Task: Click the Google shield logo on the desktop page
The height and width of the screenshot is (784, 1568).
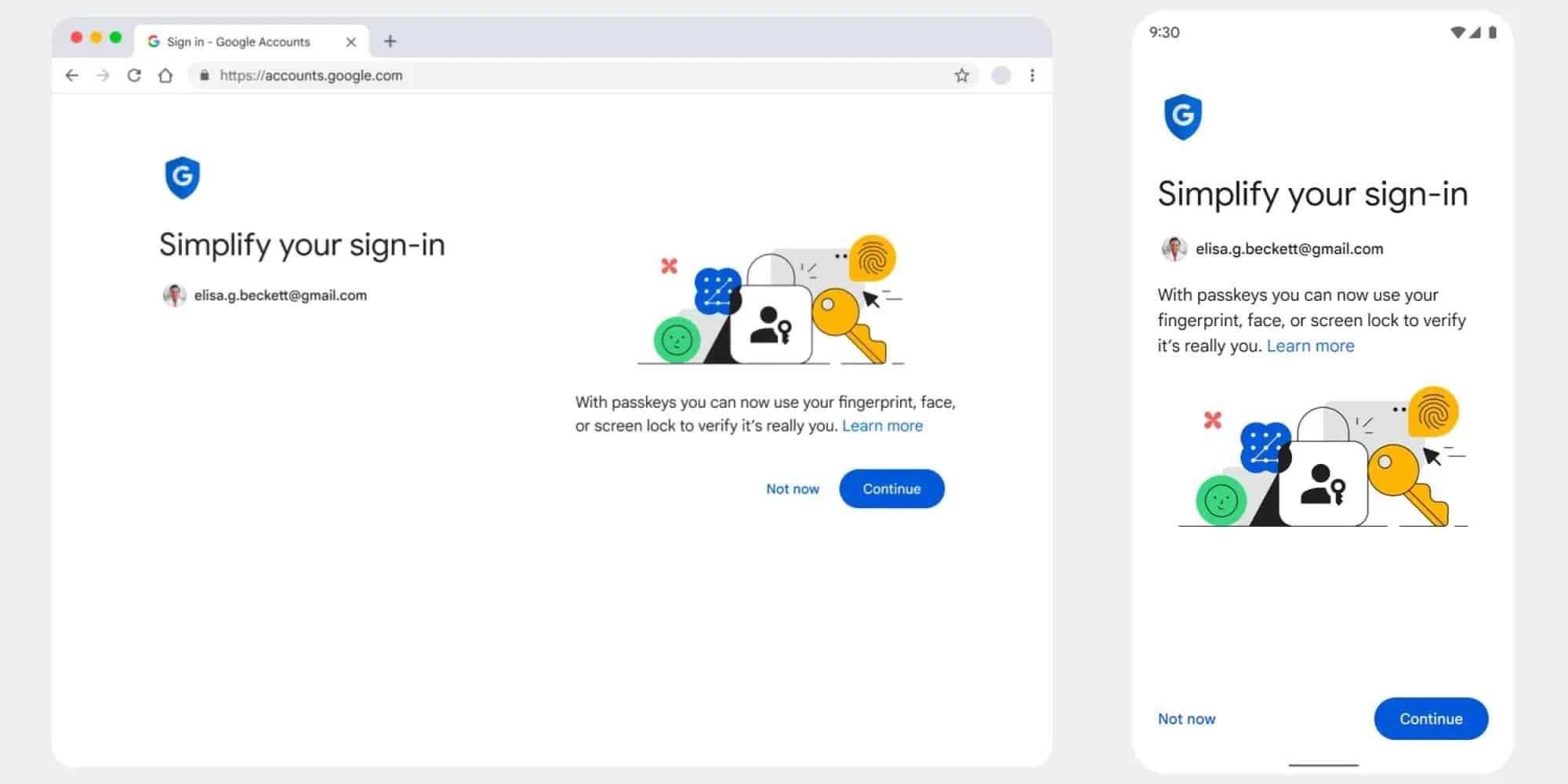Action: pyautogui.click(x=183, y=177)
